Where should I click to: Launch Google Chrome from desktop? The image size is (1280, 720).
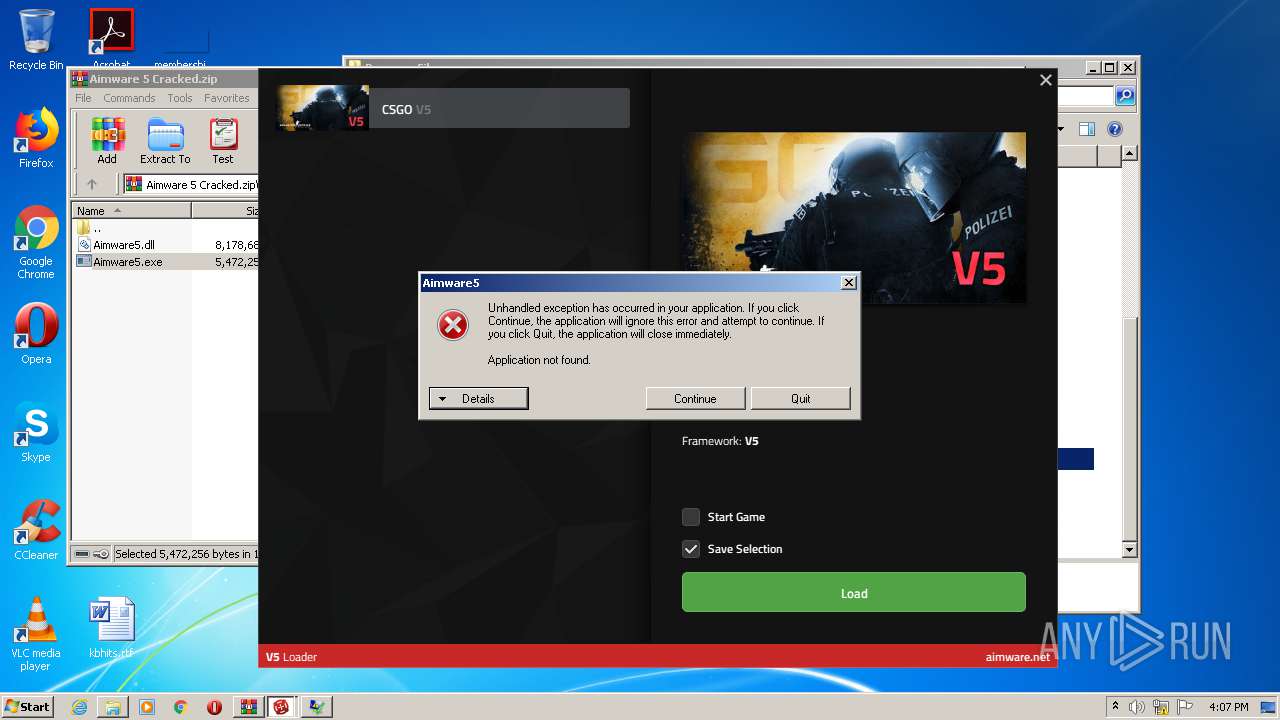(x=36, y=243)
